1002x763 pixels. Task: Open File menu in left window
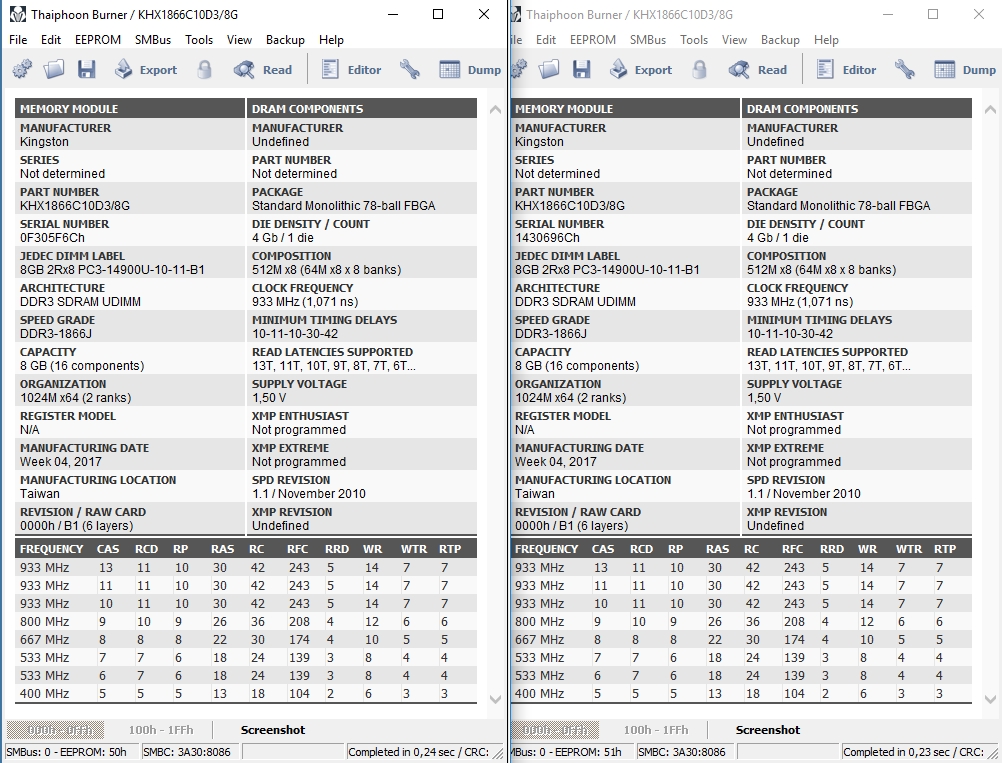click(x=18, y=40)
